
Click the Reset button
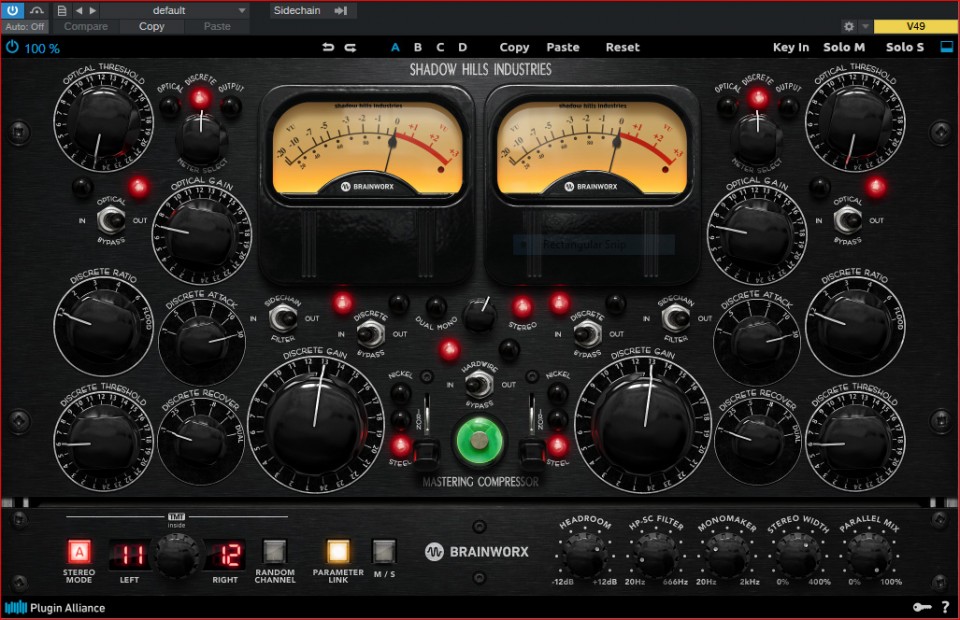point(622,47)
